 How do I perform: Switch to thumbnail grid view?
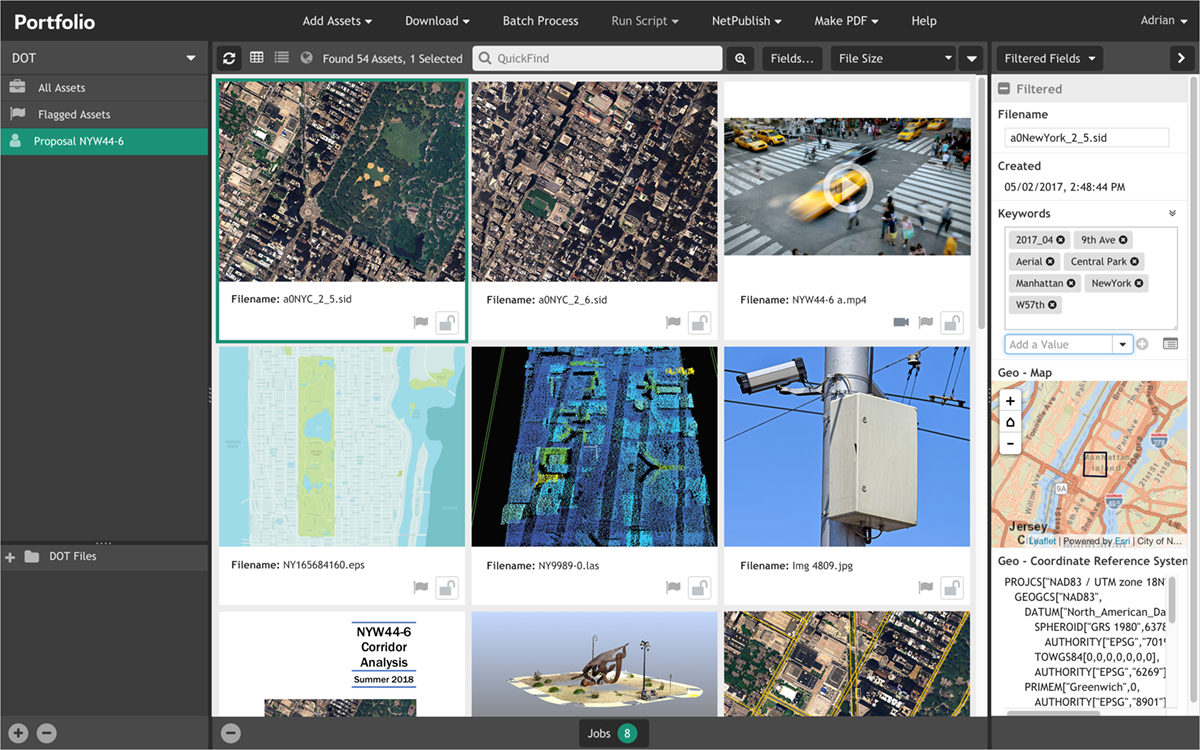[257, 58]
